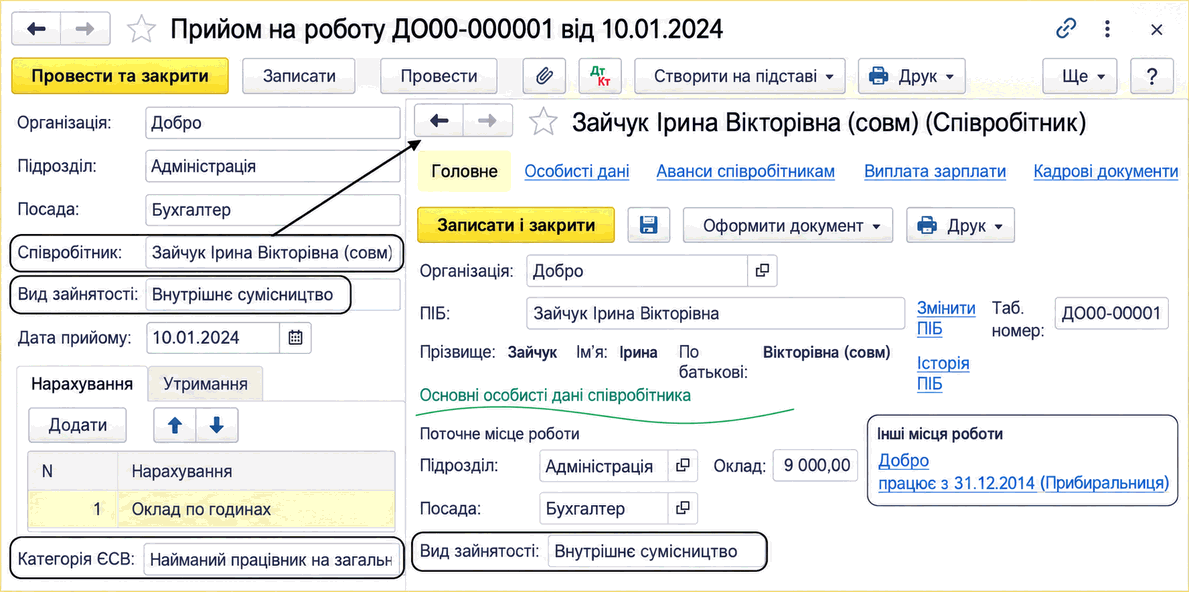Click Провести та закрити button
This screenshot has height=592, width=1189.
[x=120, y=76]
